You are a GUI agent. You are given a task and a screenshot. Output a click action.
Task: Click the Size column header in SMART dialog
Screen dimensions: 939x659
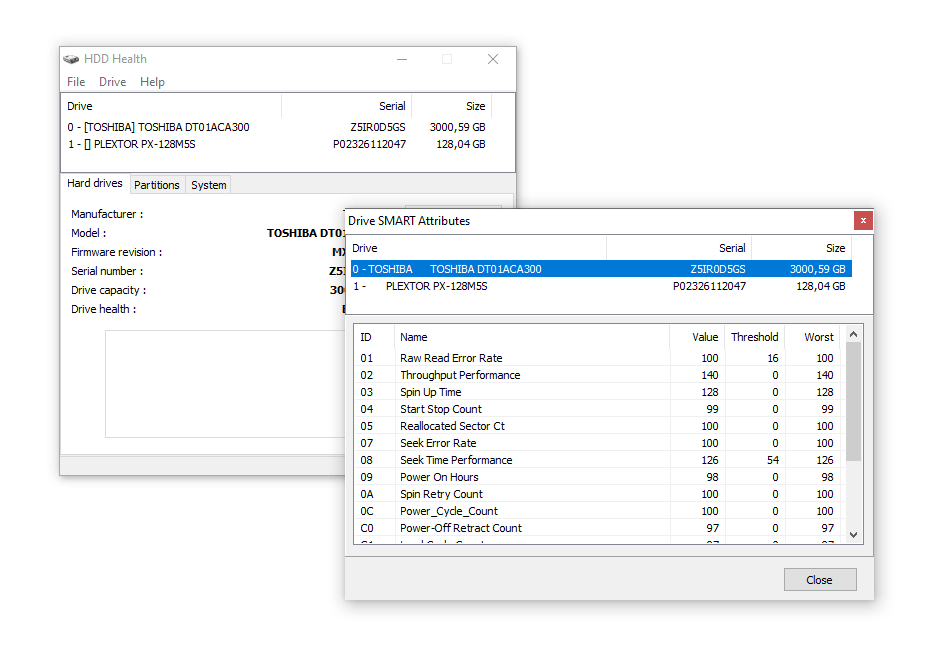pyautogui.click(x=802, y=248)
